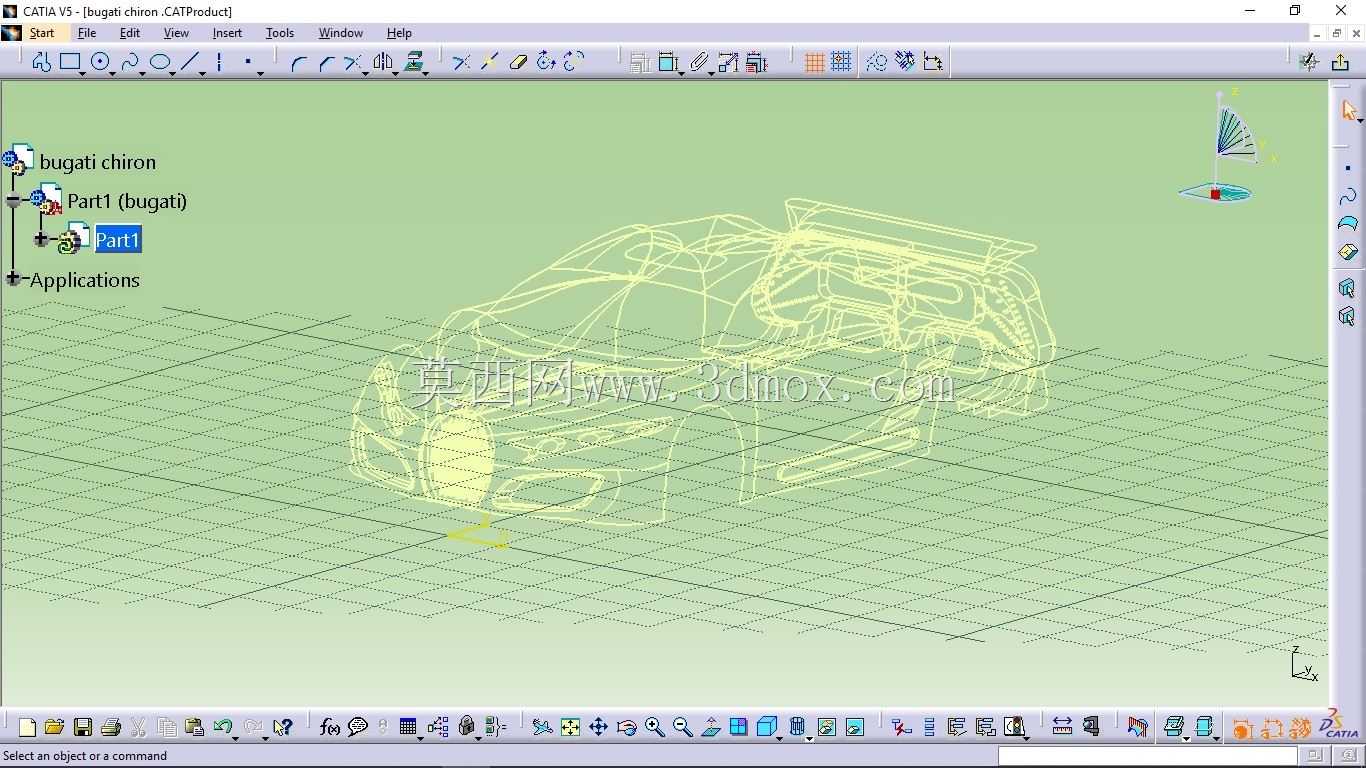Collapse the Part1 (bugati) tree node
Viewport: 1366px width, 768px height.
[13, 200]
